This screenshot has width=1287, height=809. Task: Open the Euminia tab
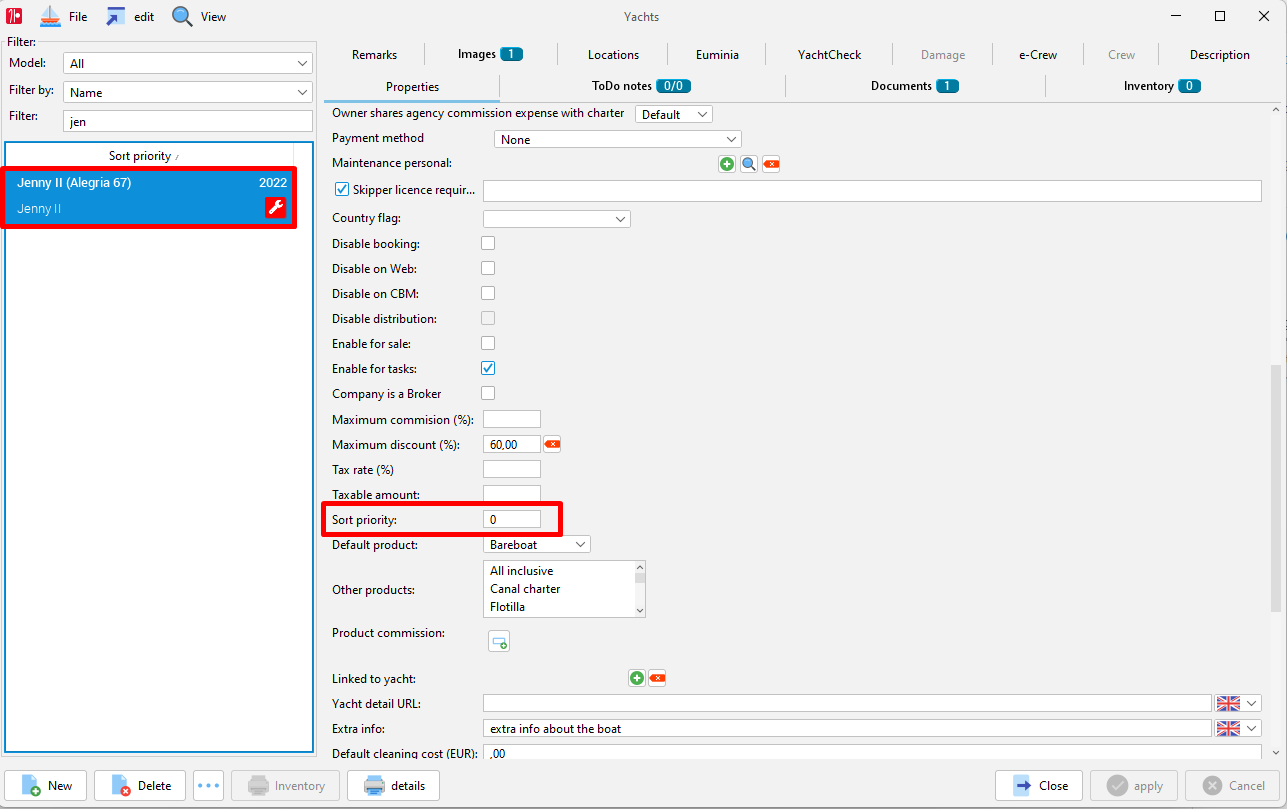point(717,55)
